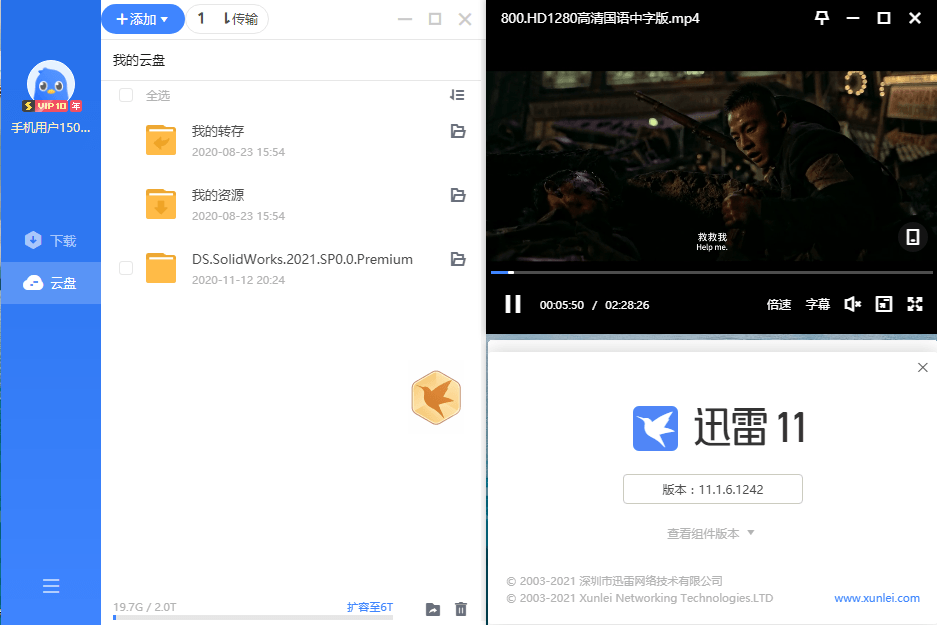
Task: Open folder location for 我的转存
Action: (x=458, y=131)
